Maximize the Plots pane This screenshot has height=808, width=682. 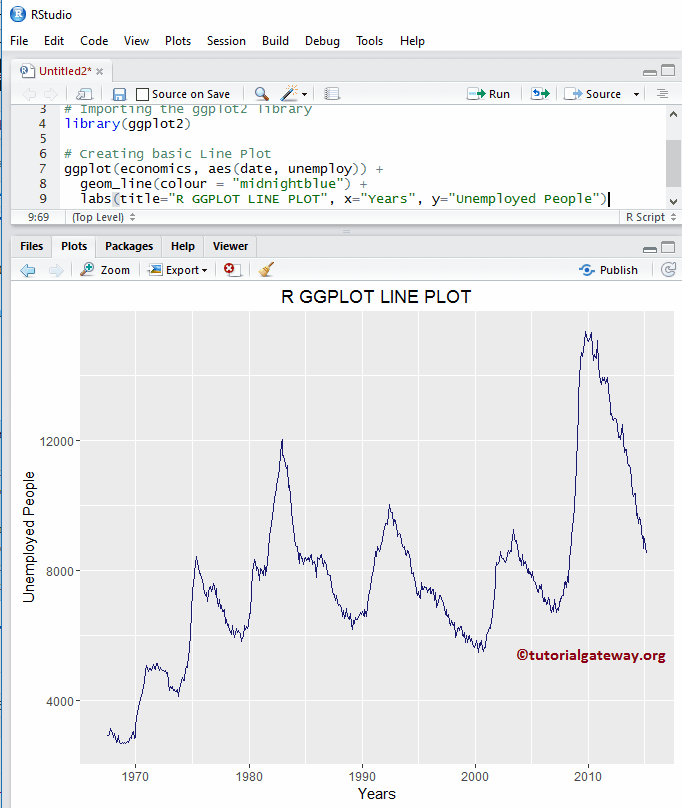pos(668,247)
